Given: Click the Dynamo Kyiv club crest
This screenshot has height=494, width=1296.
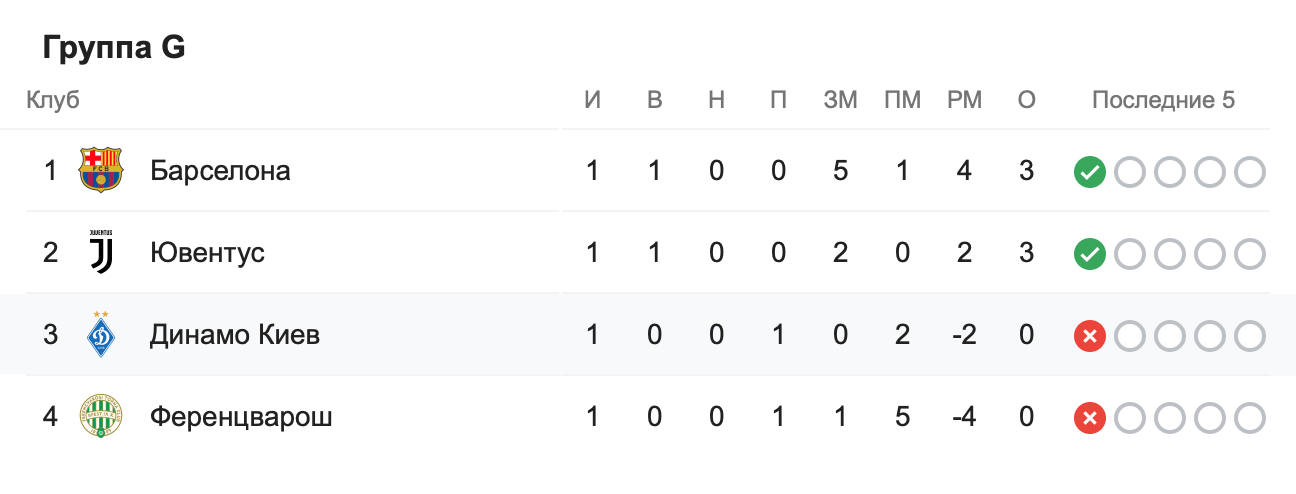Looking at the screenshot, I should click(x=100, y=334).
